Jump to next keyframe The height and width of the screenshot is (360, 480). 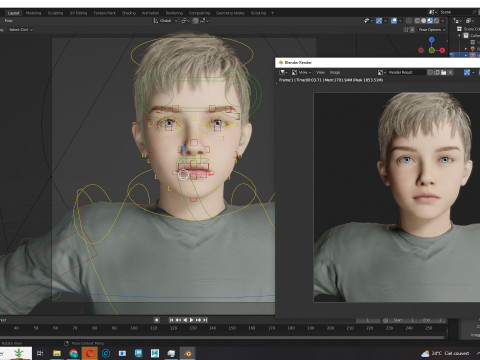198,320
